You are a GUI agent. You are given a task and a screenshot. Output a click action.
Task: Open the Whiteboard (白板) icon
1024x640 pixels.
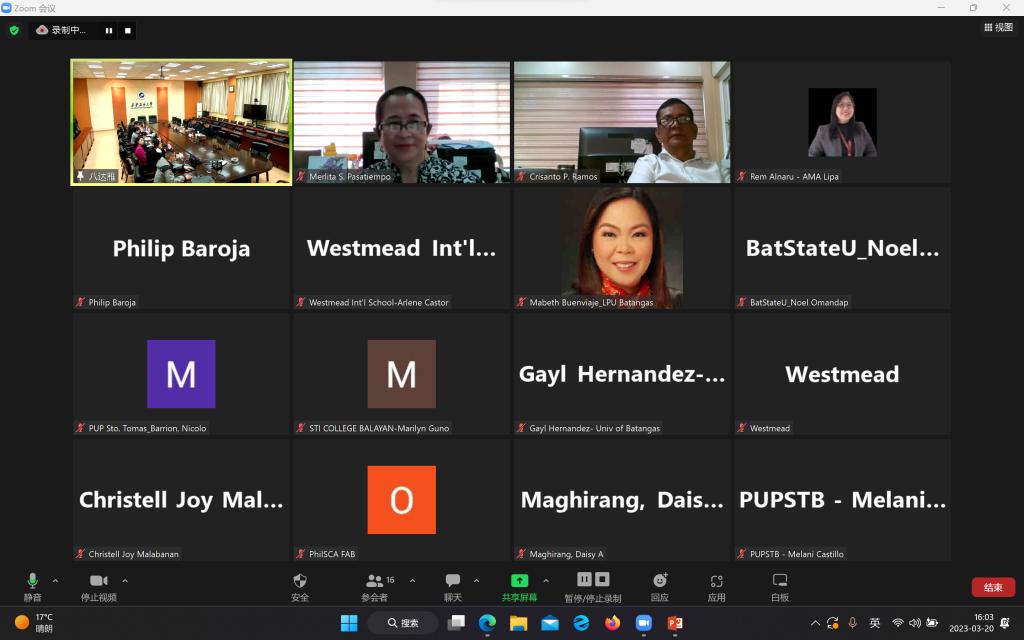pyautogui.click(x=780, y=581)
